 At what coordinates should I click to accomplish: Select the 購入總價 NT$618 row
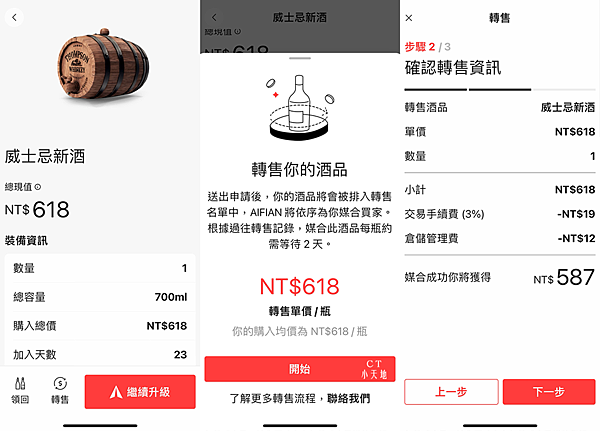point(100,326)
